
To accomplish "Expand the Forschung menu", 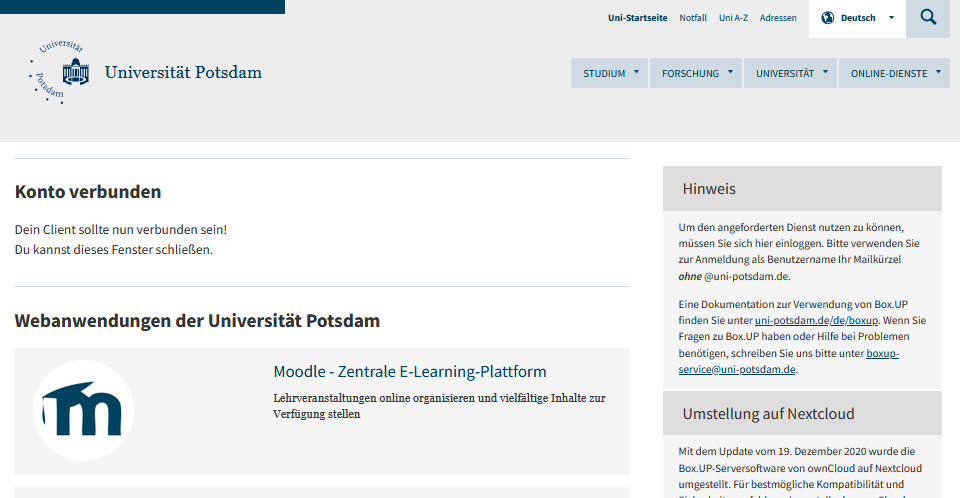I will 696,73.
